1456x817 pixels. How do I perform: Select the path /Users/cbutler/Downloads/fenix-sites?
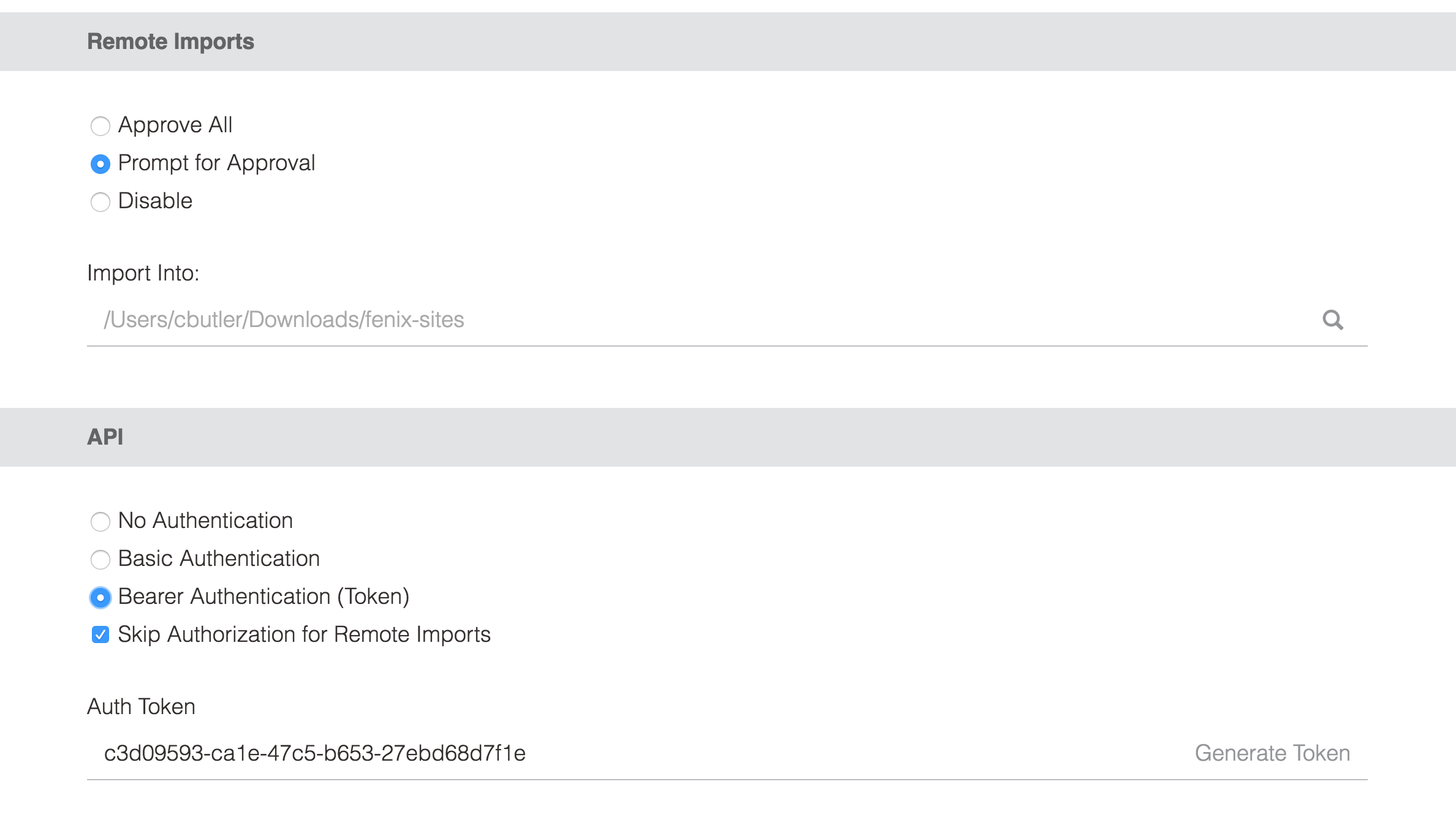tap(284, 320)
